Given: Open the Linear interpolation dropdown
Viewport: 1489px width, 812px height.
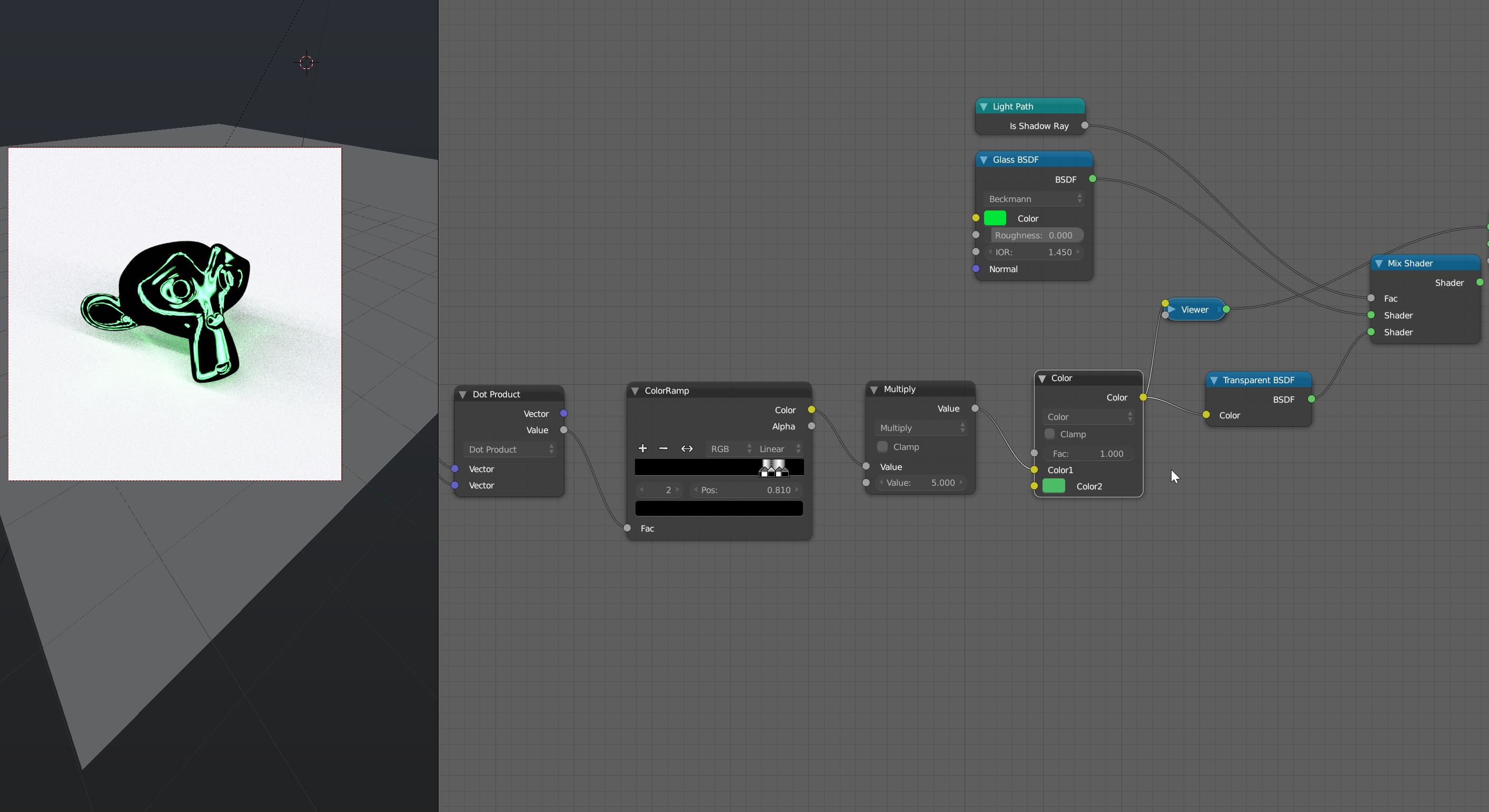Looking at the screenshot, I should (779, 449).
